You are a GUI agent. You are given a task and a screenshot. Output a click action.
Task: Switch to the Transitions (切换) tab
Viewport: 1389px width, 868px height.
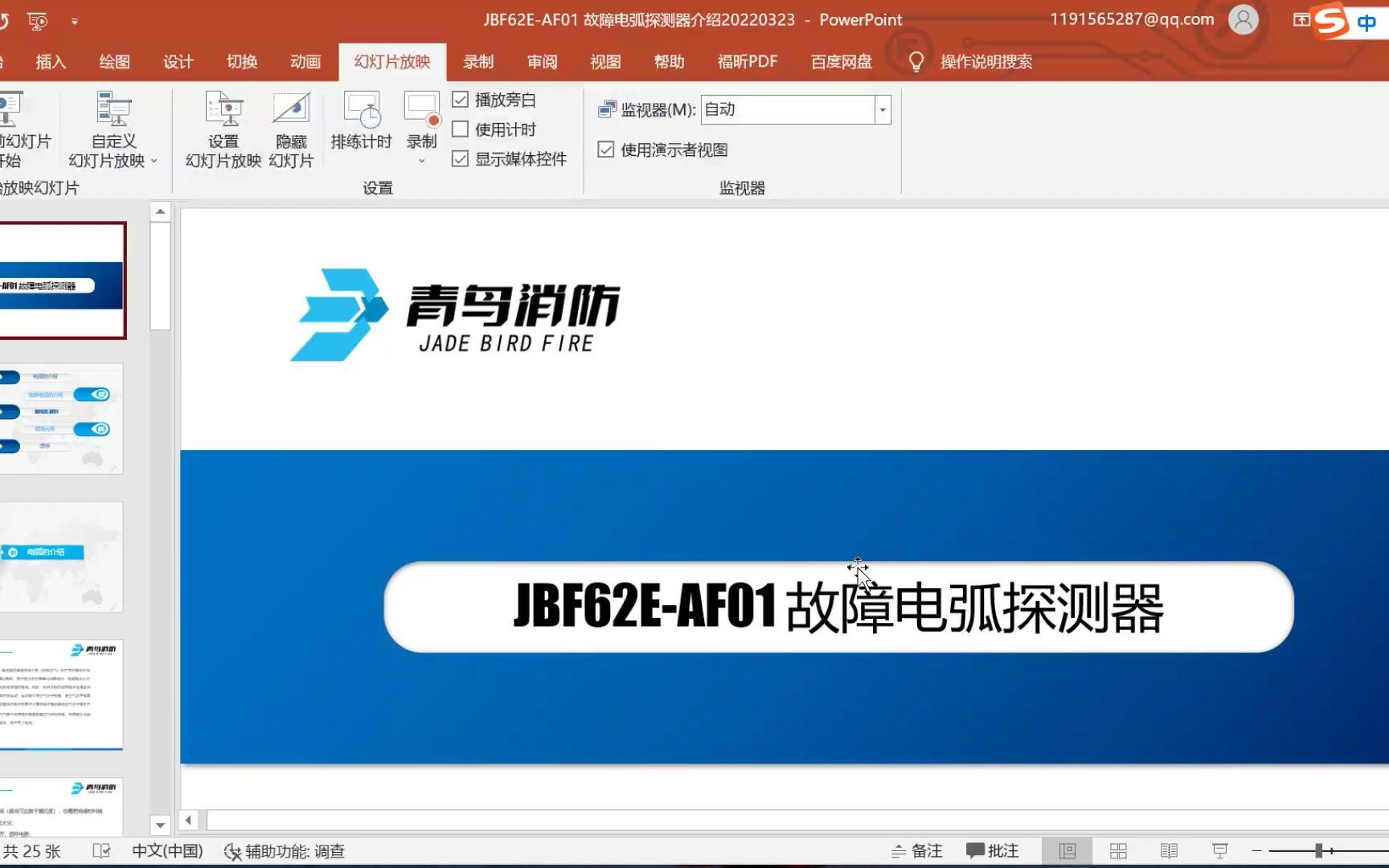point(242,62)
